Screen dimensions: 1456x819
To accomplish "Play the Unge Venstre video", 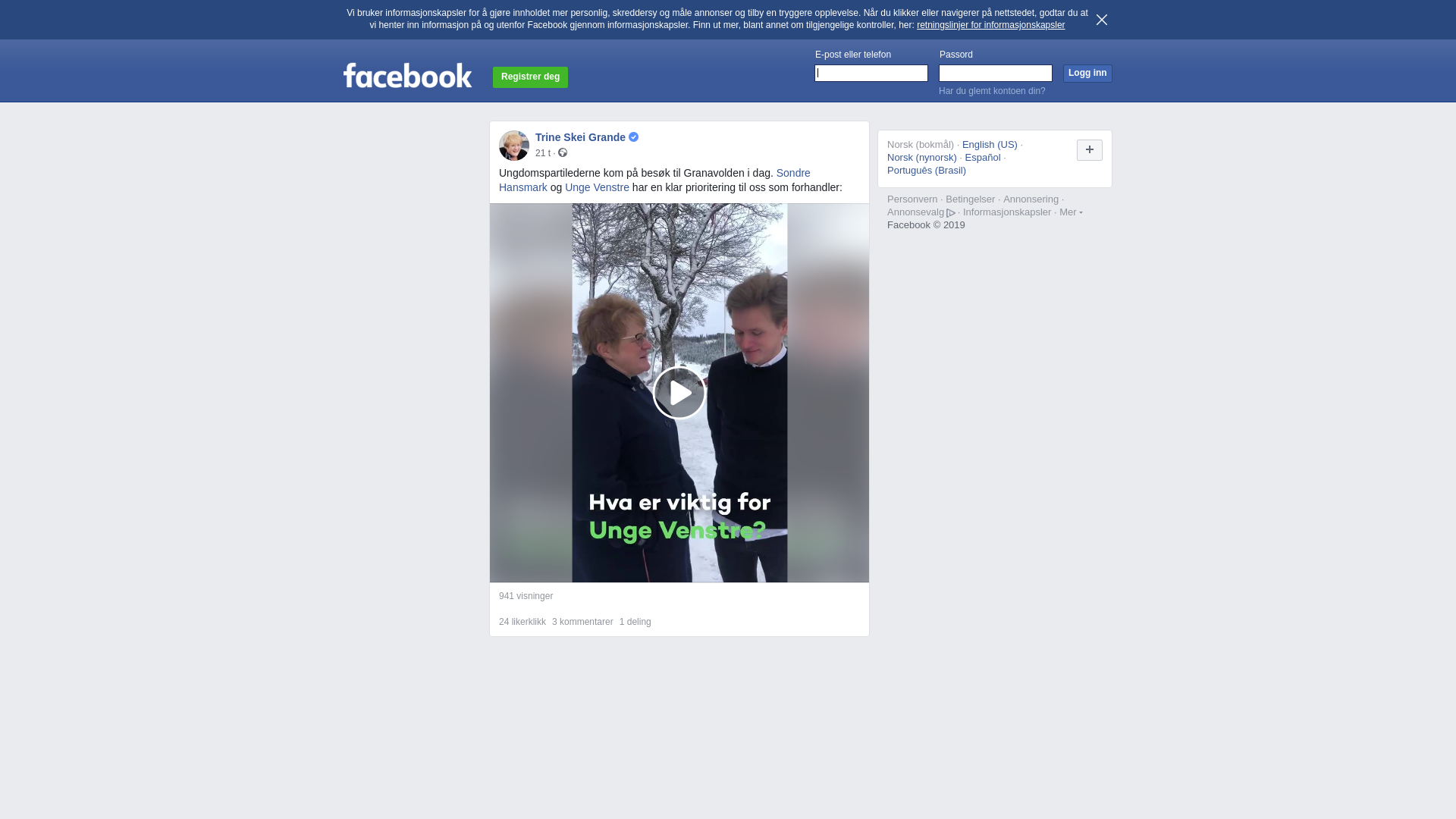I will click(679, 393).
